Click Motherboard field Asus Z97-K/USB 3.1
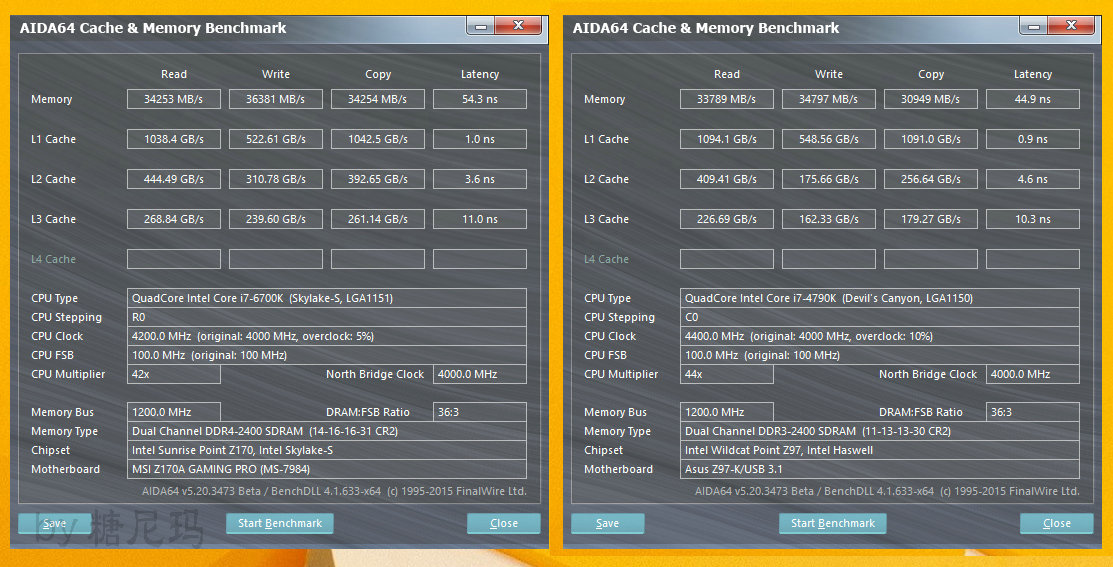 pyautogui.click(x=879, y=469)
